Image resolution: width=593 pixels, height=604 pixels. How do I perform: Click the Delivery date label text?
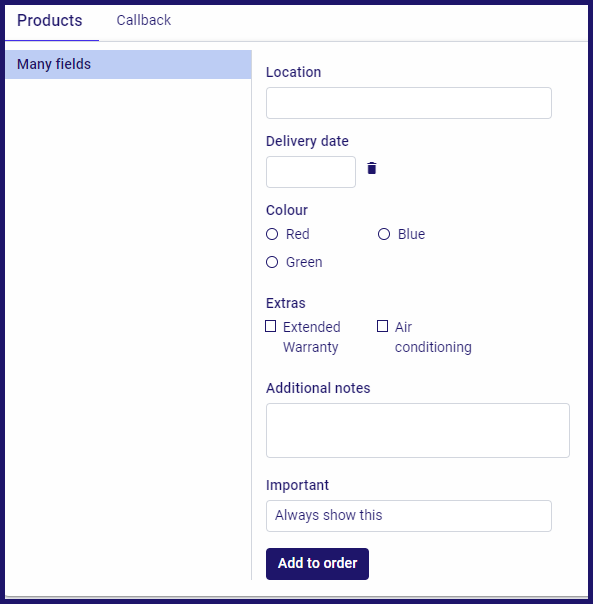tap(307, 141)
